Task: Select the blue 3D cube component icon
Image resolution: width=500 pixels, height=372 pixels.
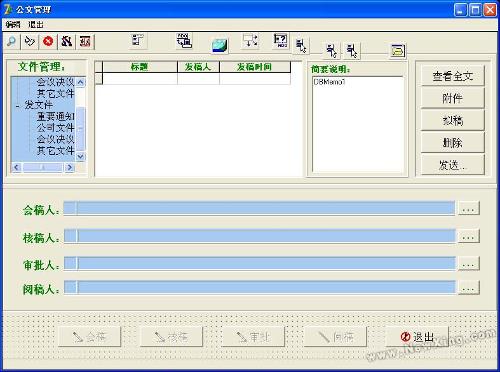Action: point(220,46)
